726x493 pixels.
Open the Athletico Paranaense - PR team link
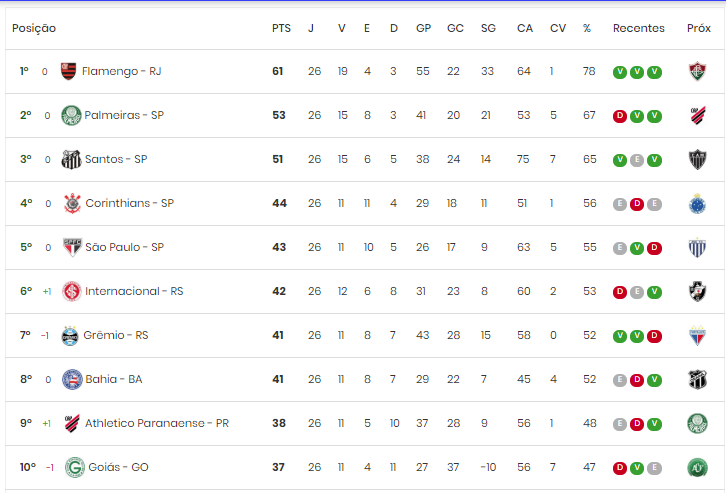click(156, 423)
